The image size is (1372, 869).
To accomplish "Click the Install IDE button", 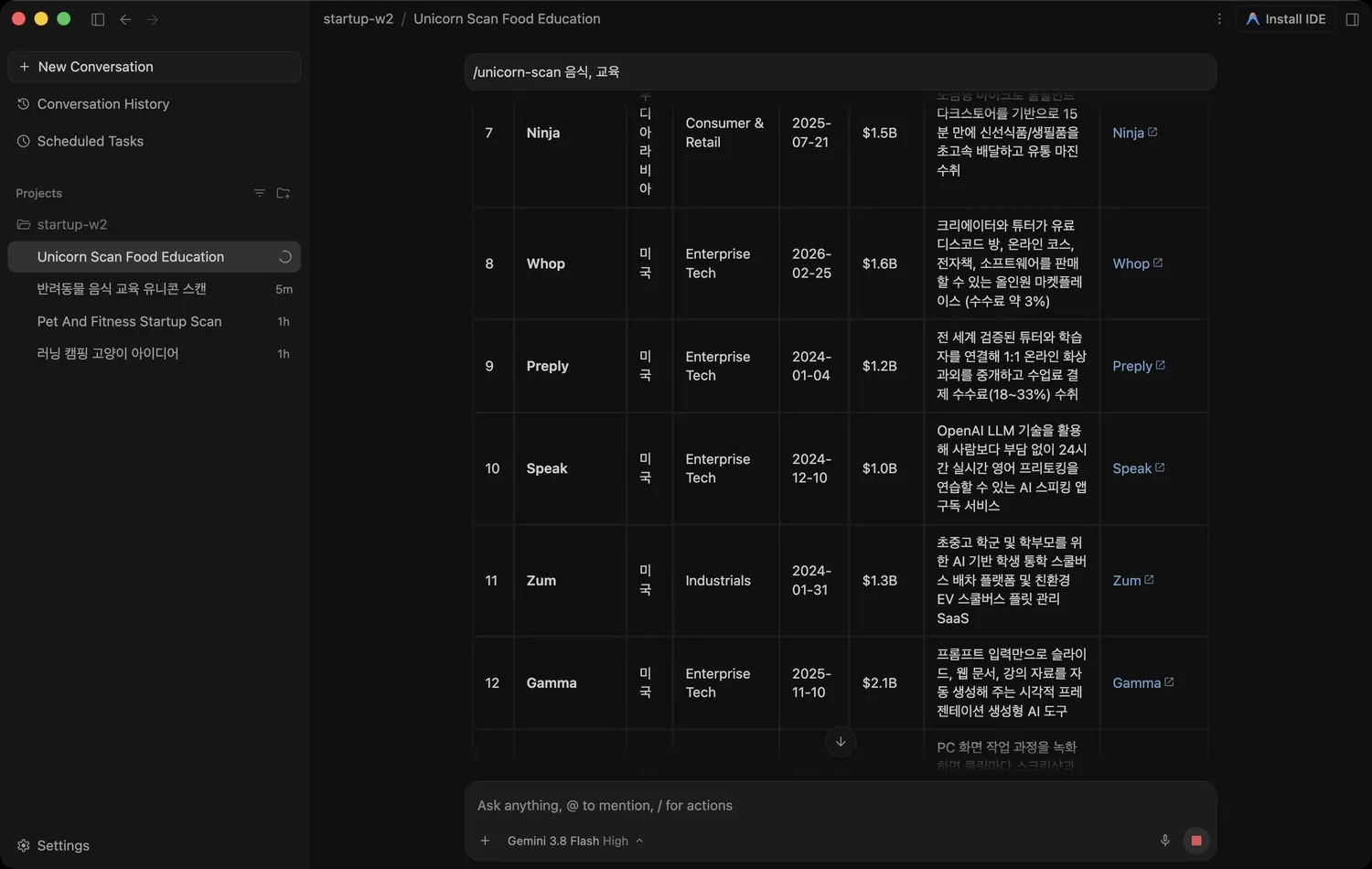I will tap(1285, 19).
